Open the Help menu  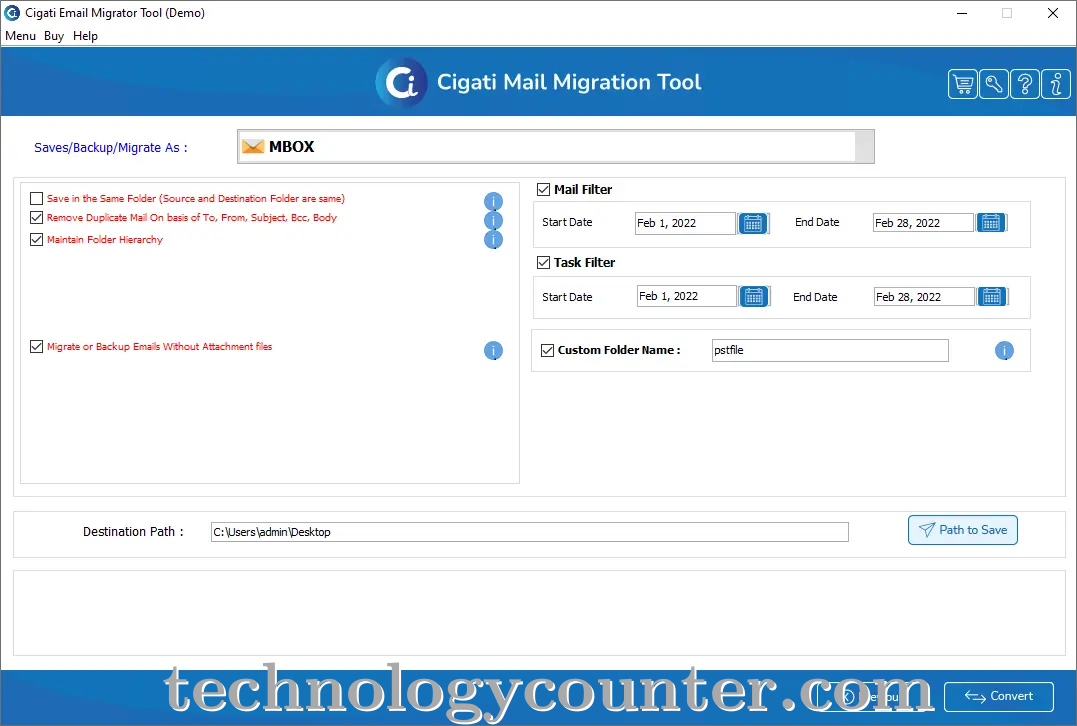coord(85,36)
